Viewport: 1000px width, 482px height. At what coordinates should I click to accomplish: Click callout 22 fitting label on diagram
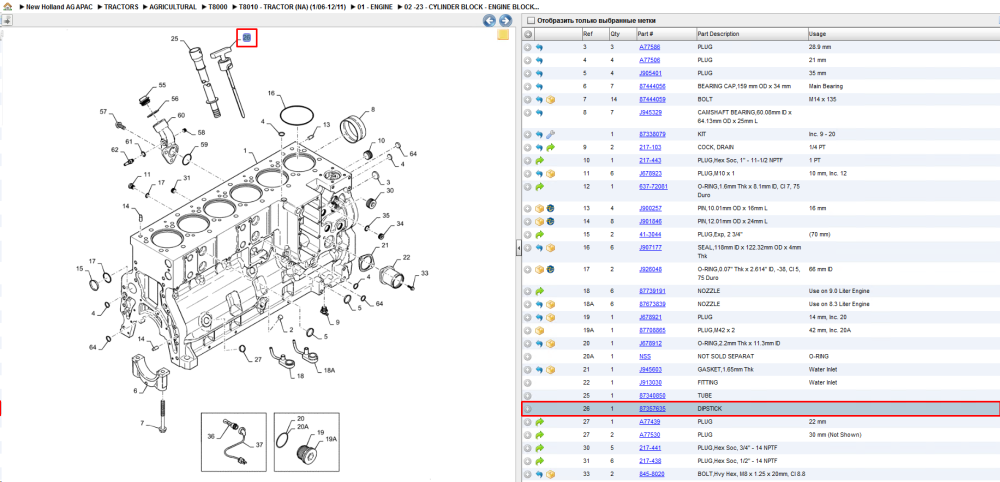tap(406, 258)
